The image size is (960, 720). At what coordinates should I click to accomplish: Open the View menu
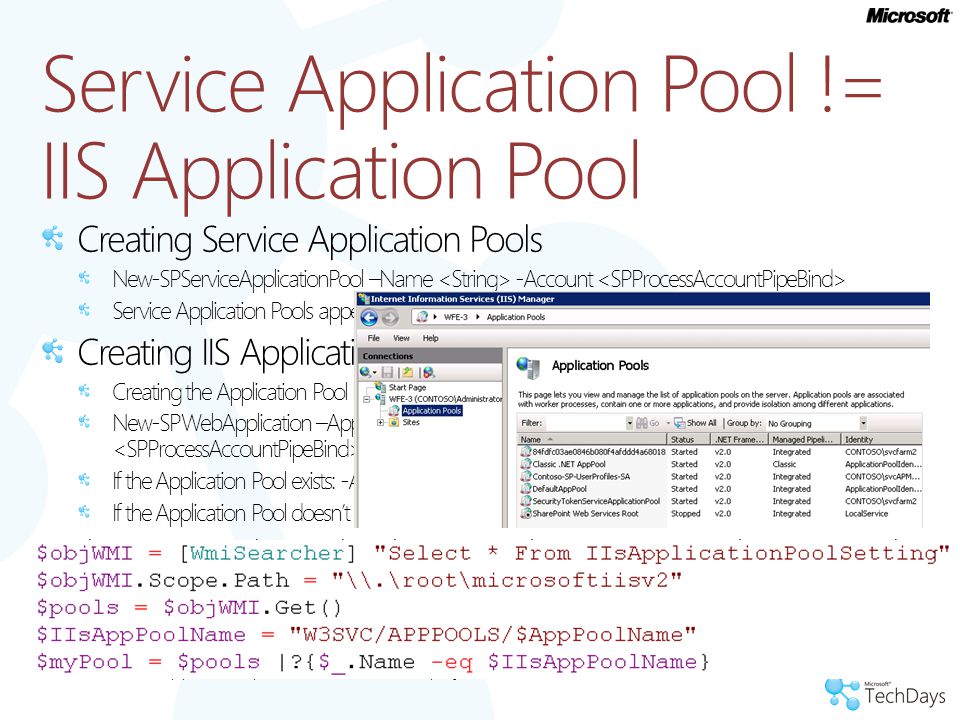pos(401,338)
